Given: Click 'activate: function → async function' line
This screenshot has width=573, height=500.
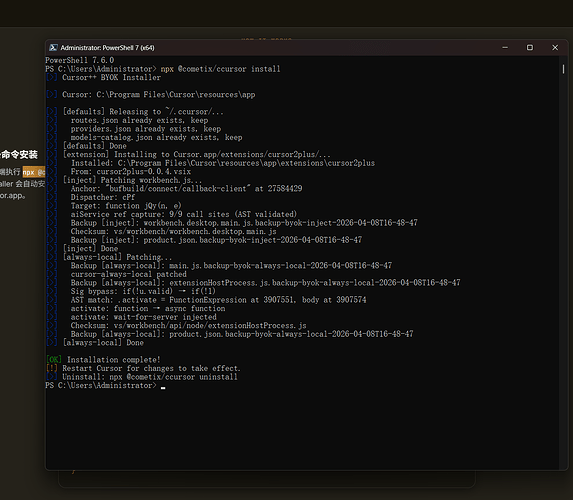Looking at the screenshot, I should point(148,308).
